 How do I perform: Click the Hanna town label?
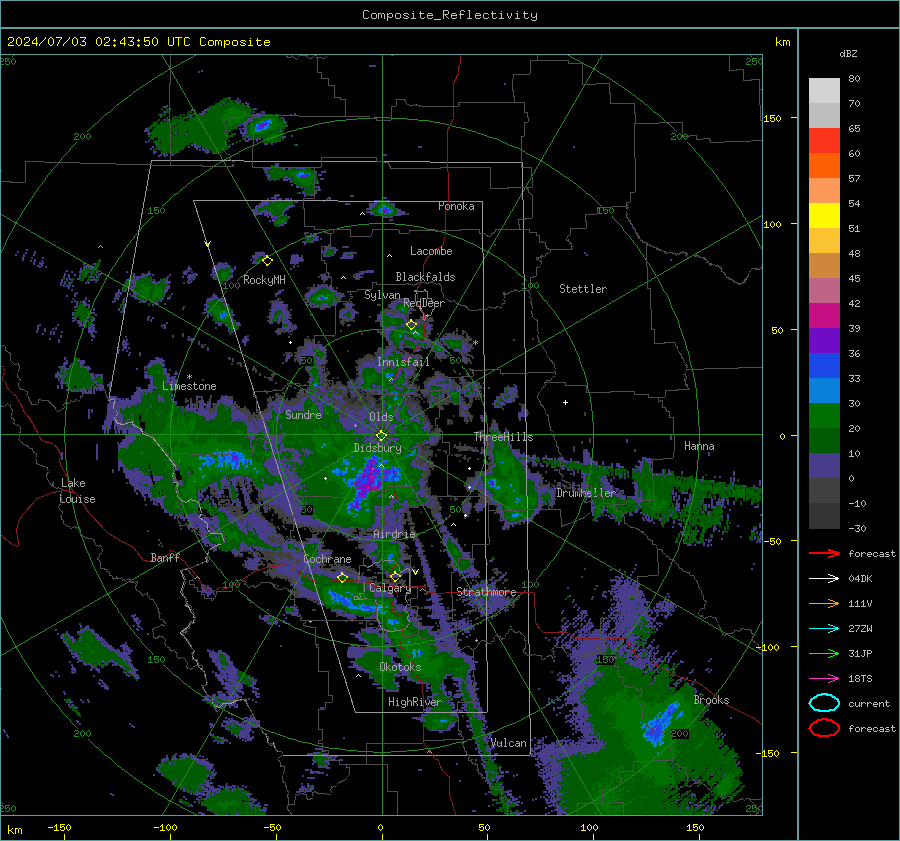click(x=699, y=446)
